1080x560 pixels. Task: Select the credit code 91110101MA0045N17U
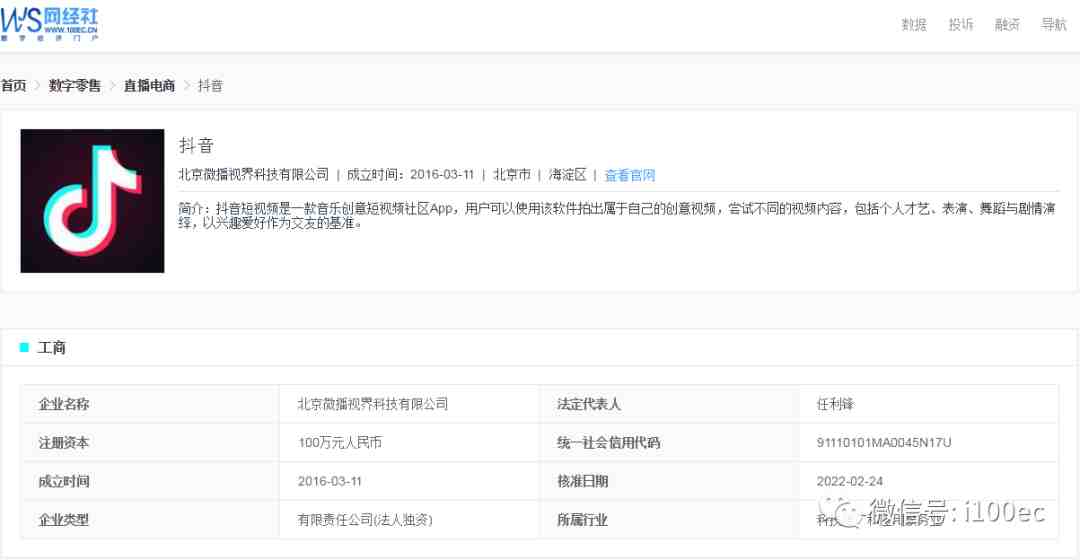tap(884, 443)
